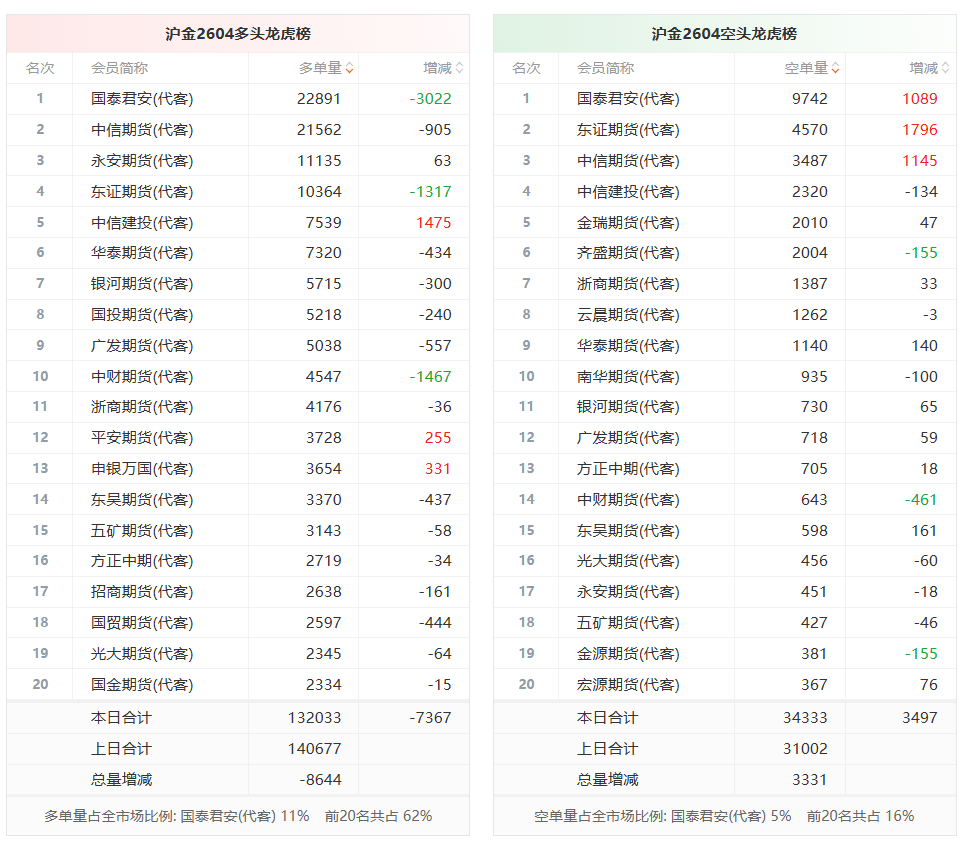Select 国泰君安(代客) in the 多头 table
967x845 pixels.
point(142,99)
